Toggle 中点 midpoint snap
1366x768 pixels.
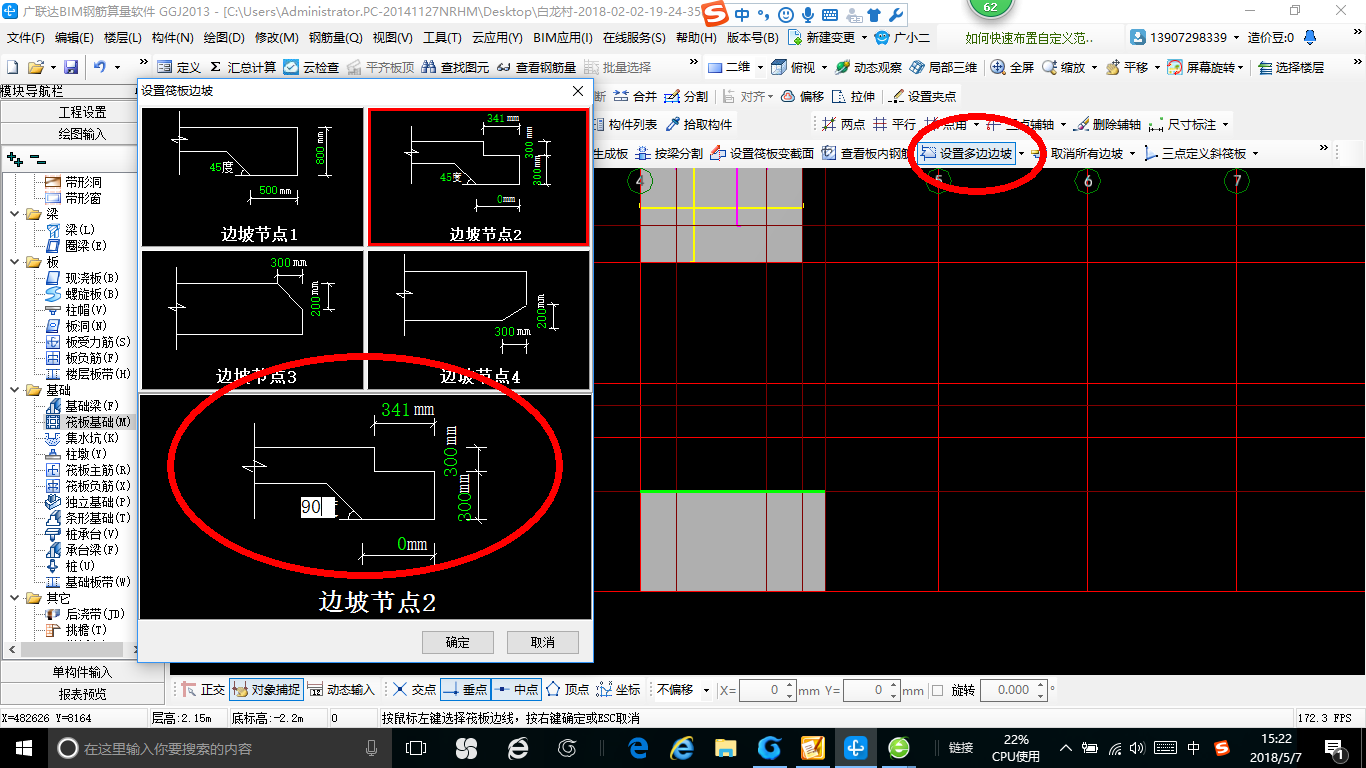pyautogui.click(x=516, y=689)
